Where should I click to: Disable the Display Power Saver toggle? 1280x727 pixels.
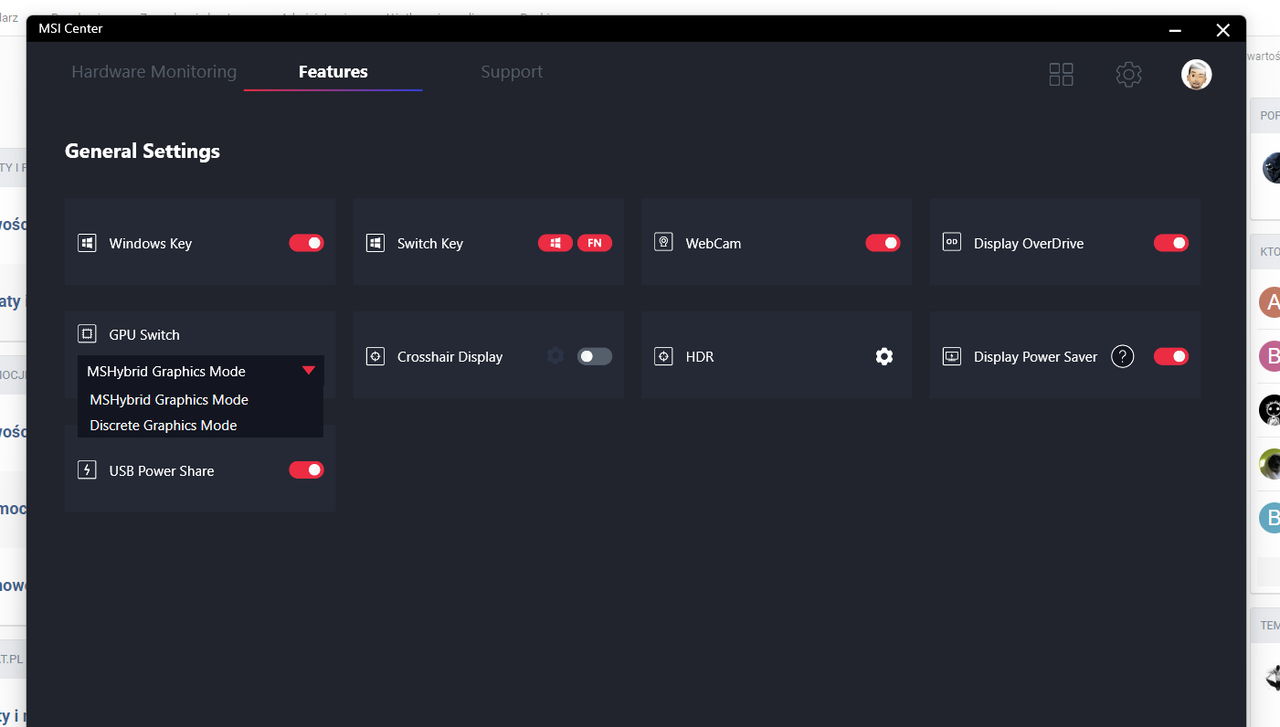[1171, 356]
